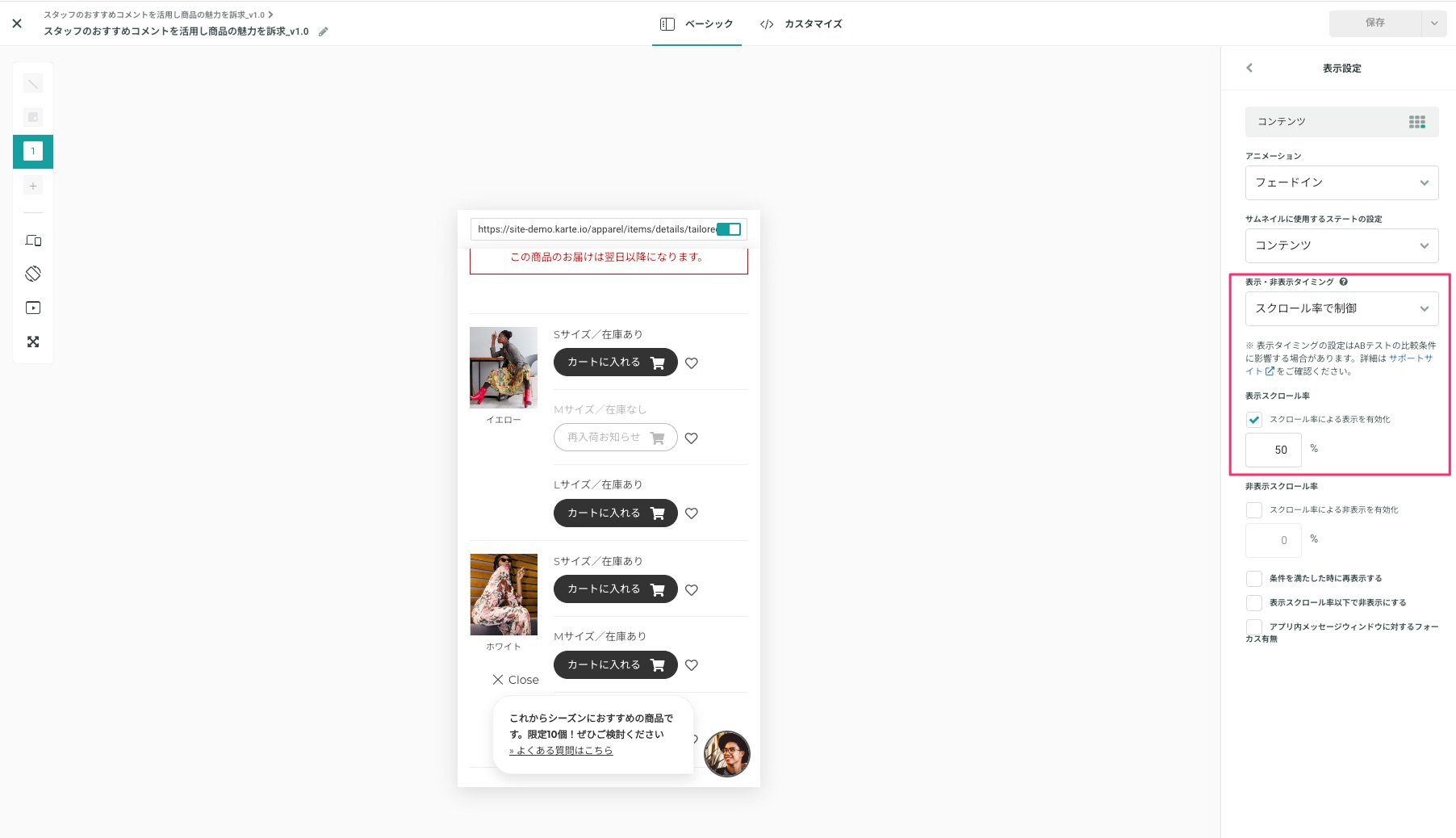Click the 保存 button
1456x838 pixels.
coord(1375,23)
